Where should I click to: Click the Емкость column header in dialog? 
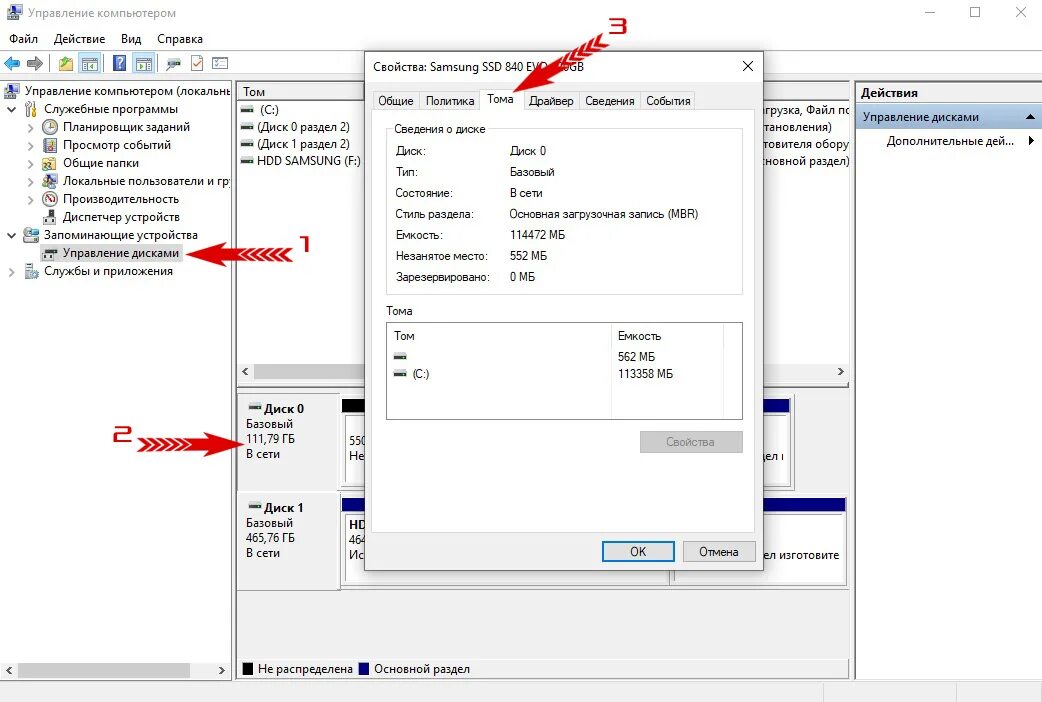pos(667,336)
